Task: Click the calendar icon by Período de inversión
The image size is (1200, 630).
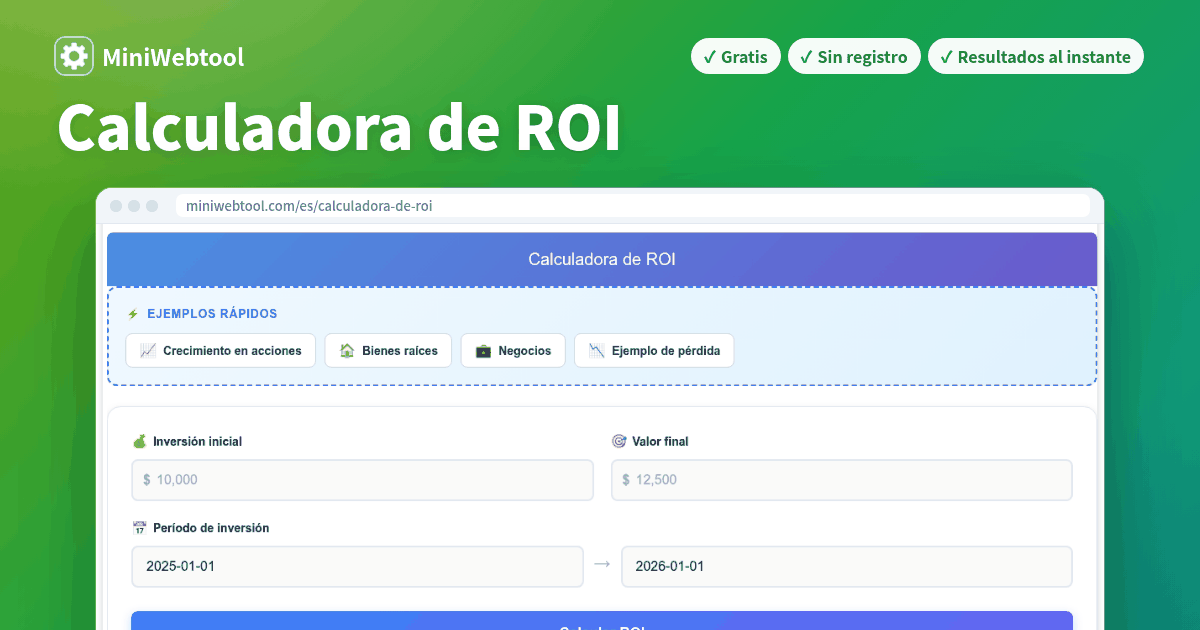Action: point(139,528)
